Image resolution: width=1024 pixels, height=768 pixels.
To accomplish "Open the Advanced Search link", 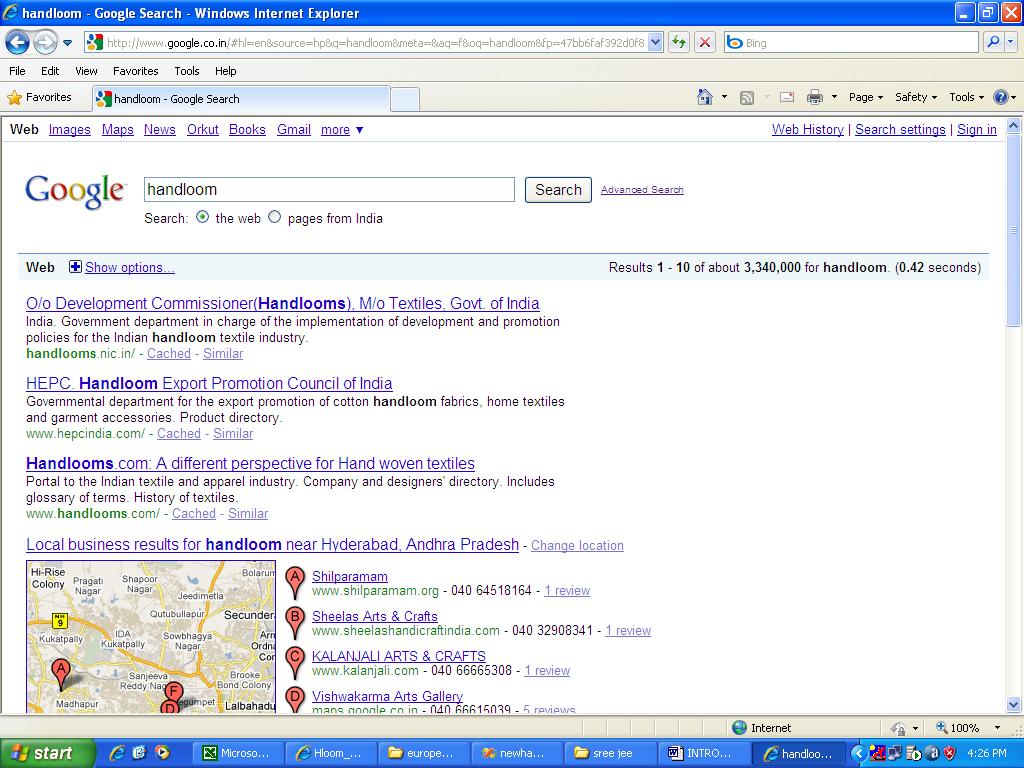I will point(642,189).
